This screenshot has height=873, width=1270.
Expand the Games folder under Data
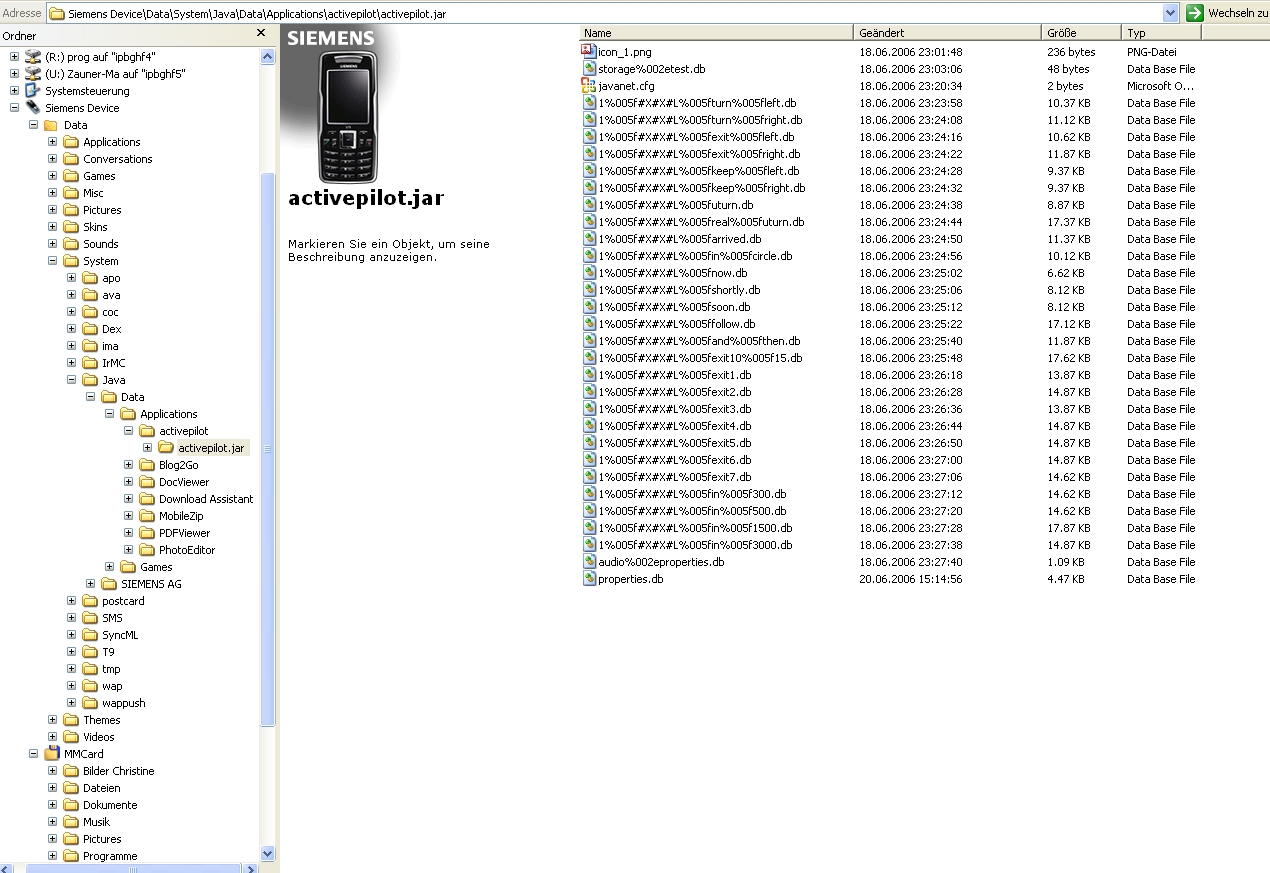52,176
